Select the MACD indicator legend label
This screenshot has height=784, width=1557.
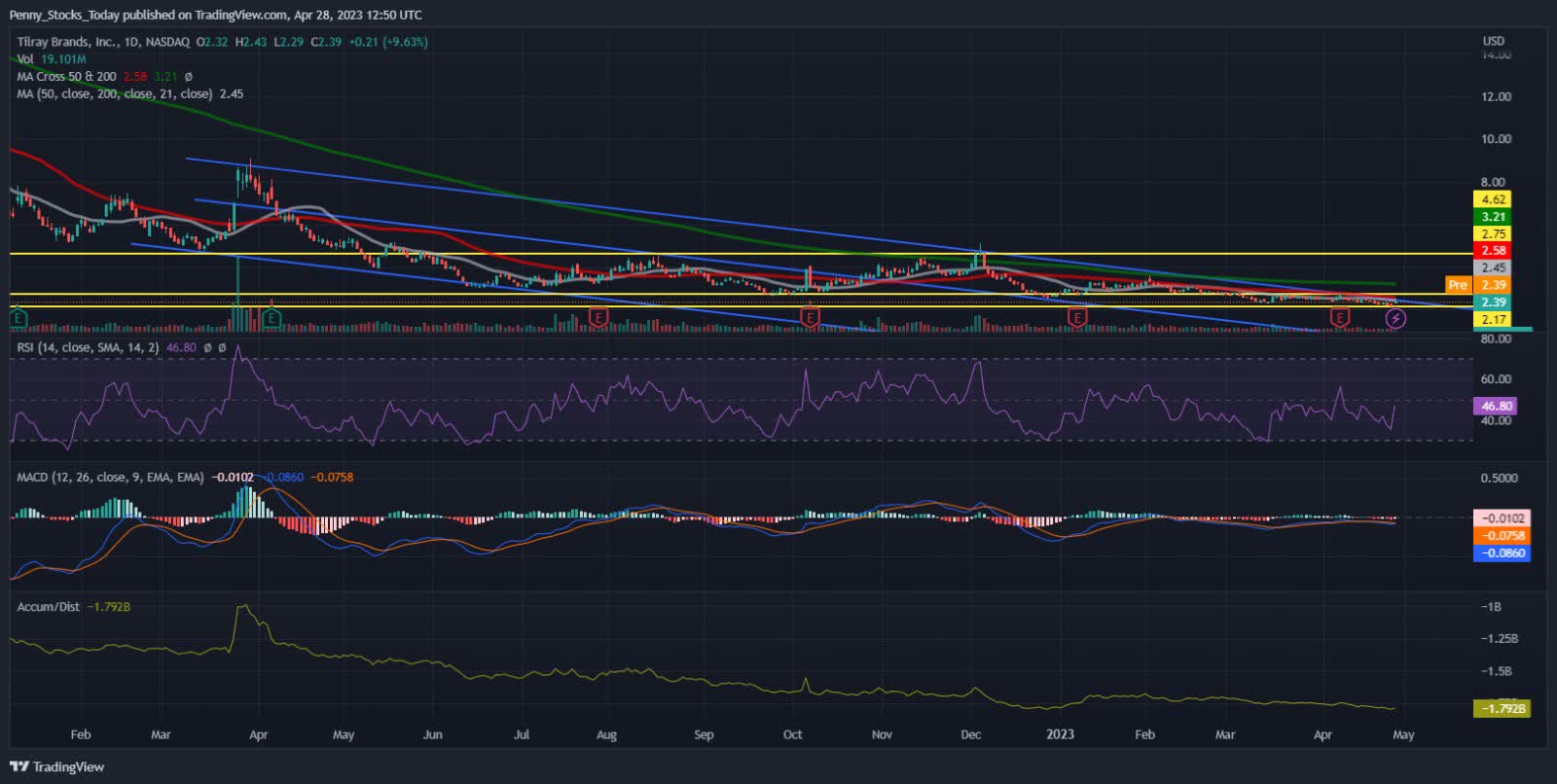pyautogui.click(x=110, y=477)
